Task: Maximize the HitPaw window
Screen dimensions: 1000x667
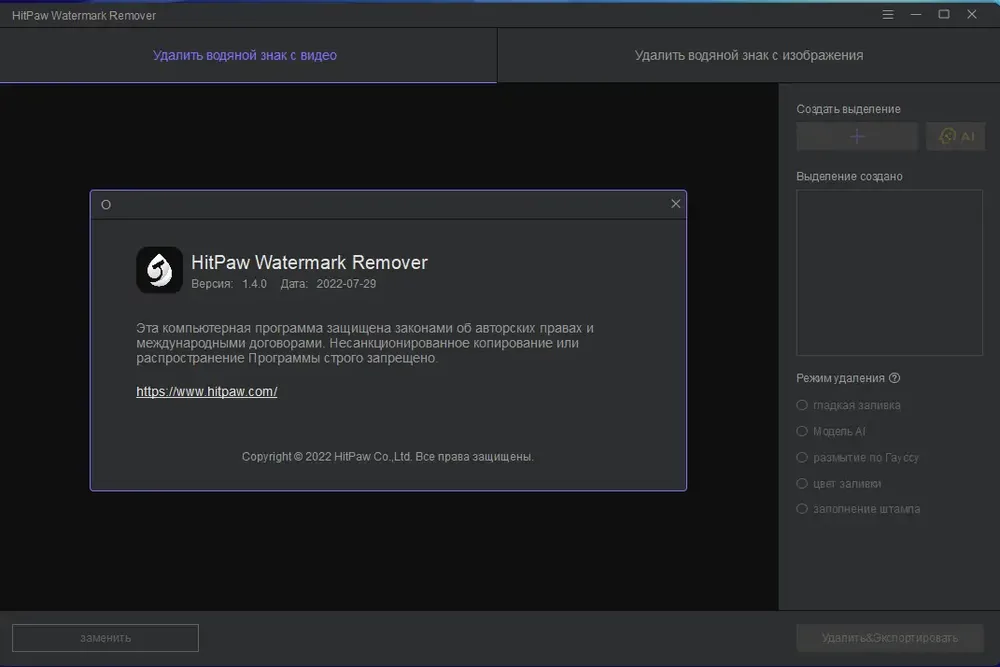Action: pos(944,15)
